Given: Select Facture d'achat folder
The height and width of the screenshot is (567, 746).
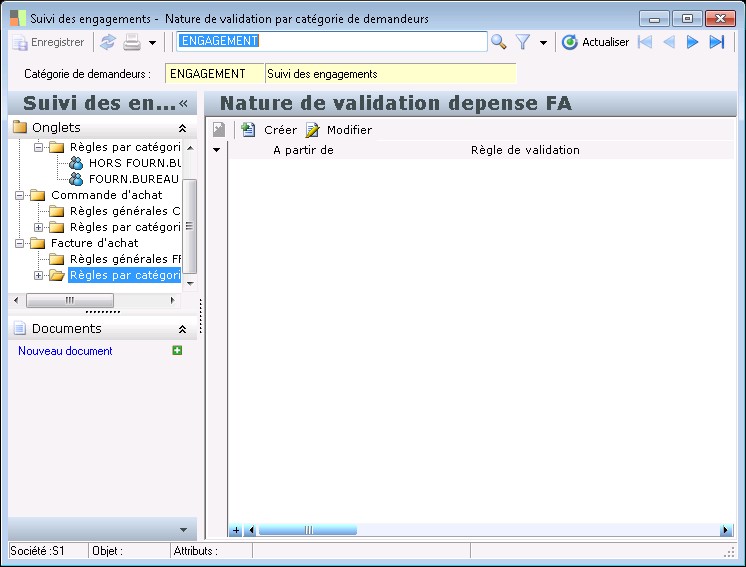Looking at the screenshot, I should [95, 243].
